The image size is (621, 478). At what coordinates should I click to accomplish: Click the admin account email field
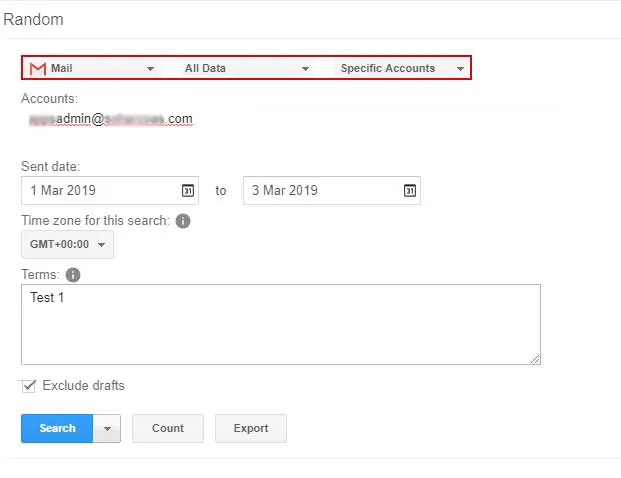[x=110, y=119]
